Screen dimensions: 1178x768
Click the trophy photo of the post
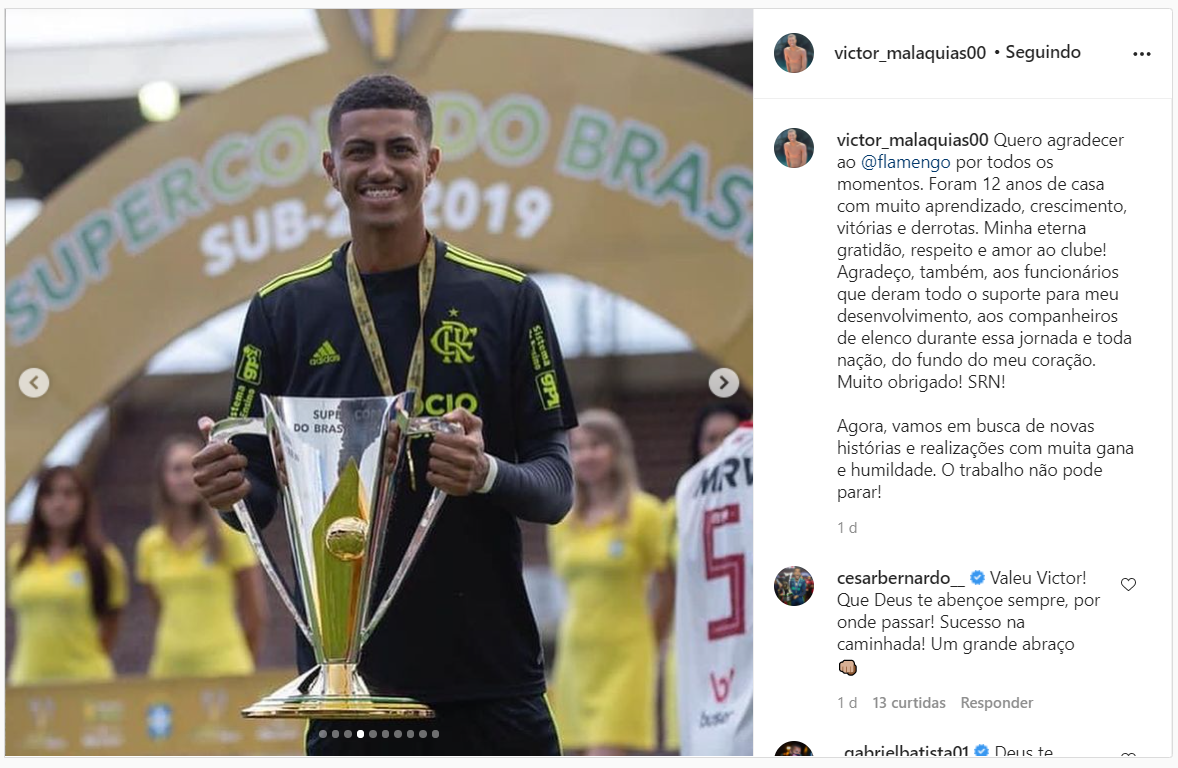[379, 382]
